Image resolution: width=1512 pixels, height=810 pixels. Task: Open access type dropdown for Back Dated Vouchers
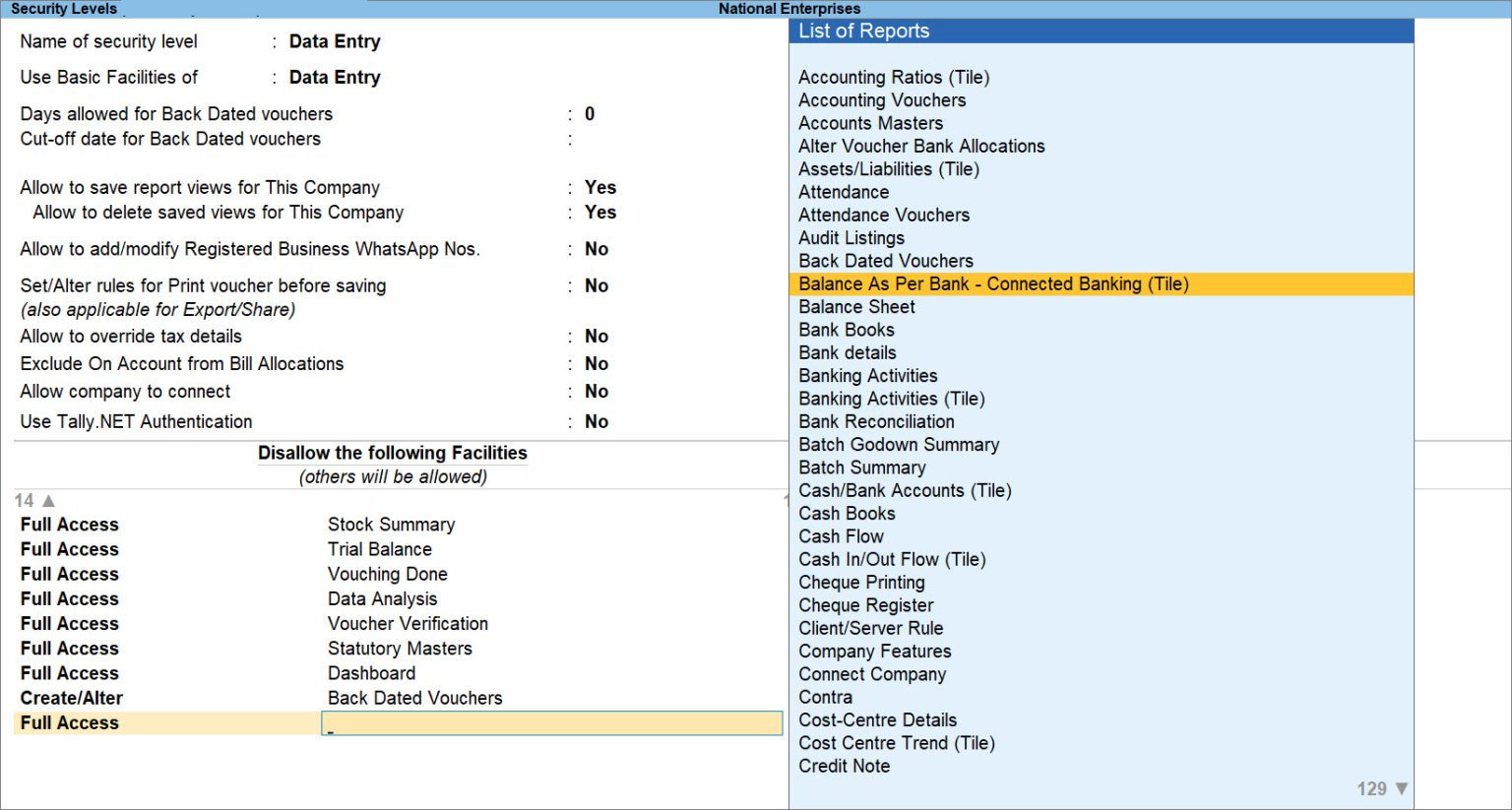point(71,698)
